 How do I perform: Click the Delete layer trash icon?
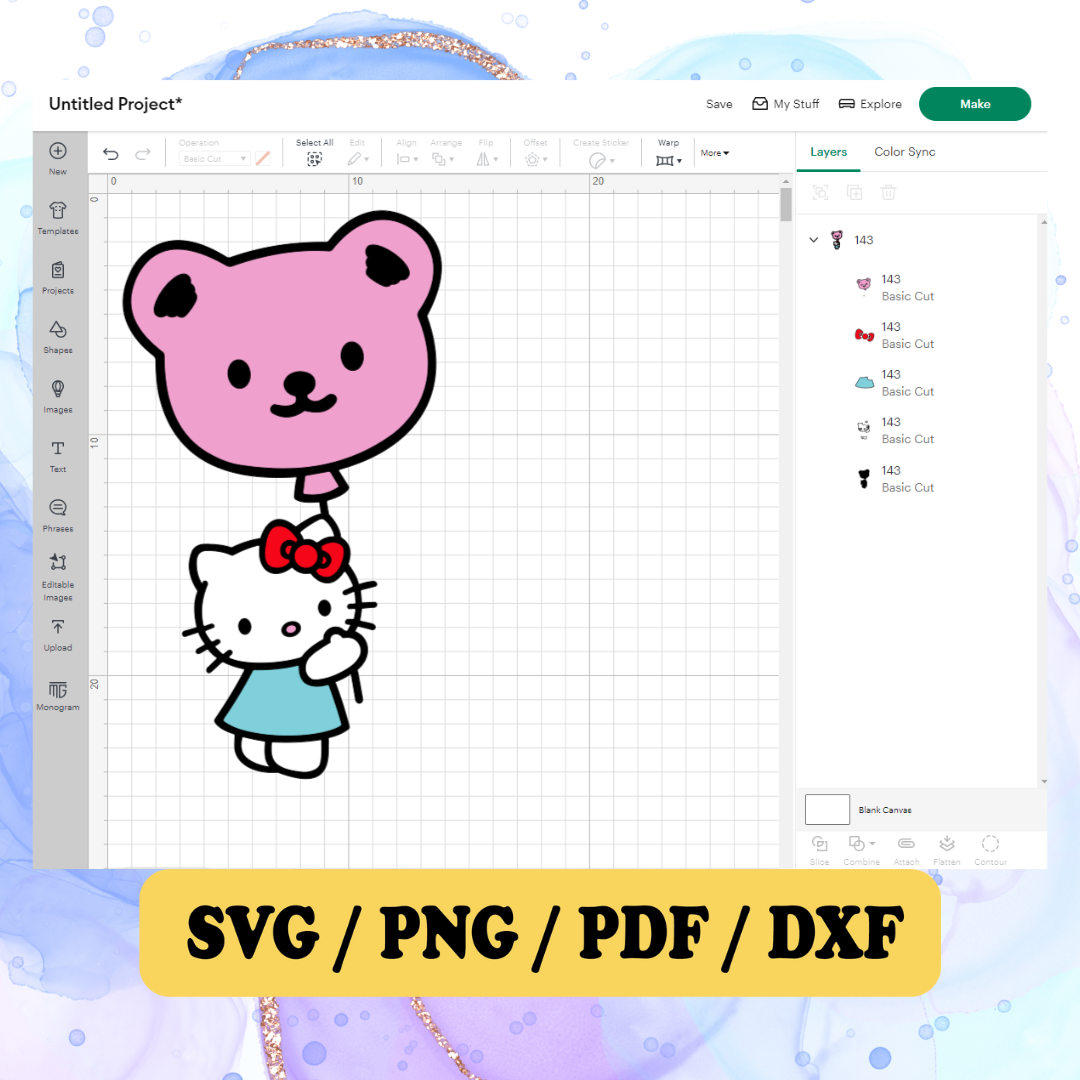click(x=889, y=192)
